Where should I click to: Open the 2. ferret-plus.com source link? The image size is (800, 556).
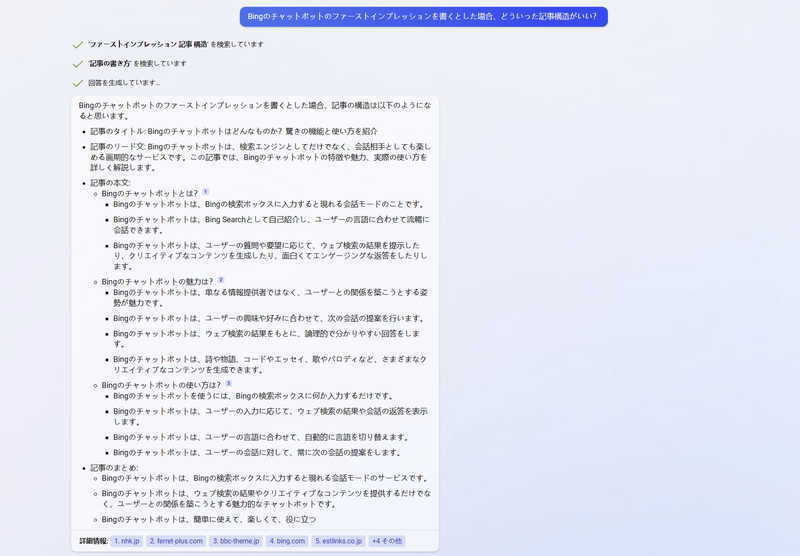pyautogui.click(x=176, y=541)
